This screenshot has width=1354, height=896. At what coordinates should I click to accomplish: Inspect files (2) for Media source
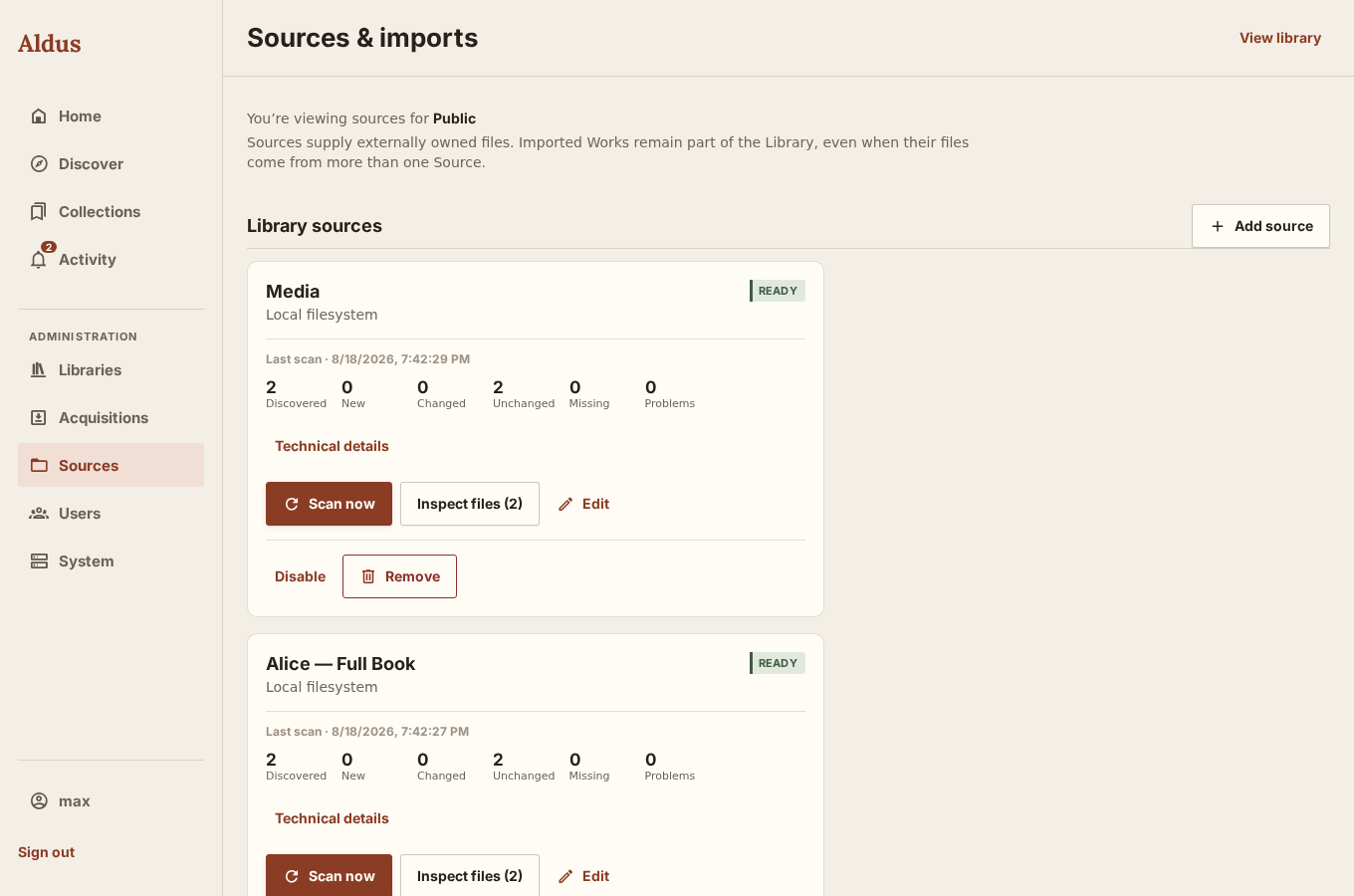(470, 504)
